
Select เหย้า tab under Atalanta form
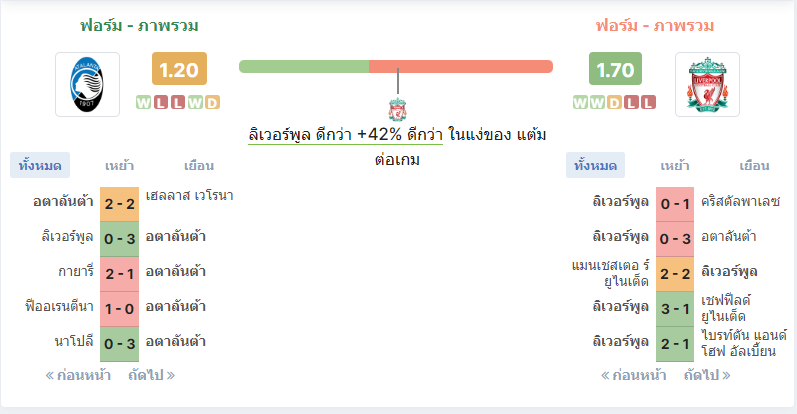[119, 166]
